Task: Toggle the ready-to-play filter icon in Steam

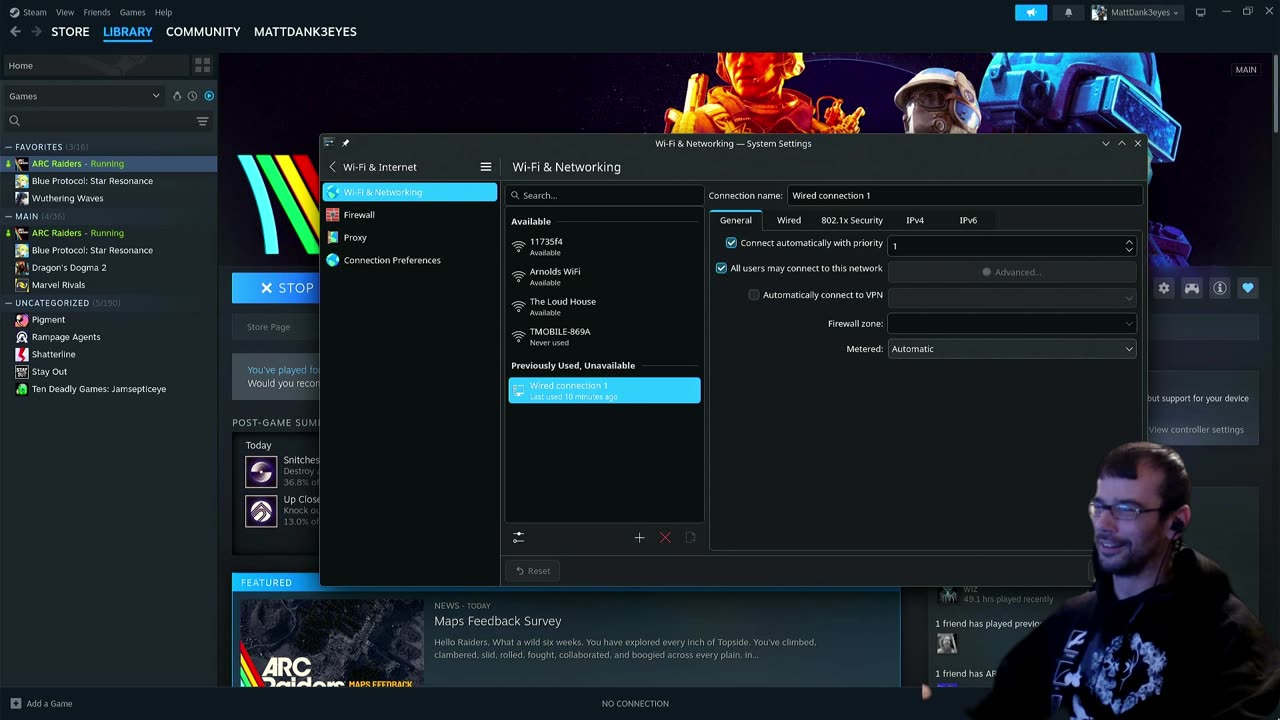Action: pos(209,96)
